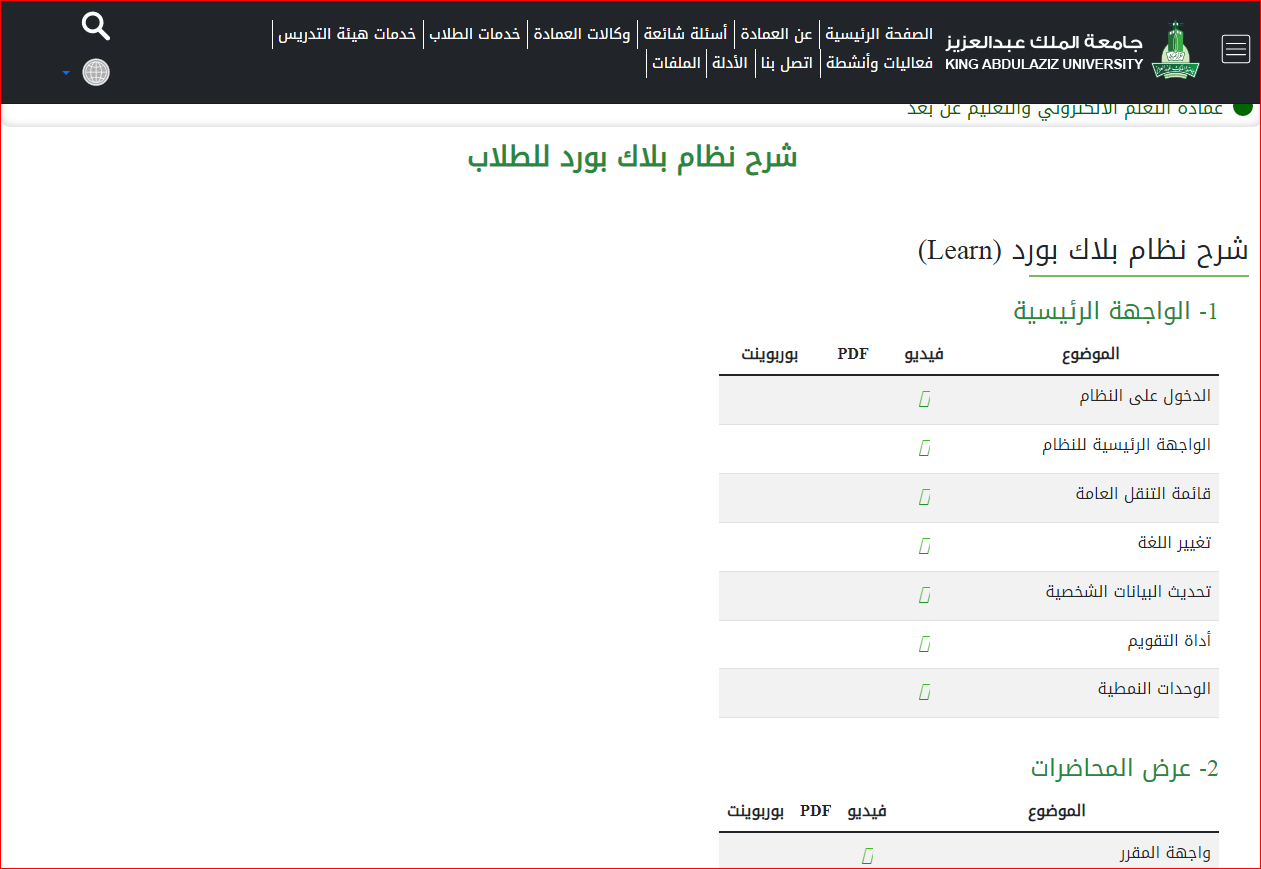This screenshot has height=869, width=1261.
Task: Click the globe language icon
Action: click(96, 73)
